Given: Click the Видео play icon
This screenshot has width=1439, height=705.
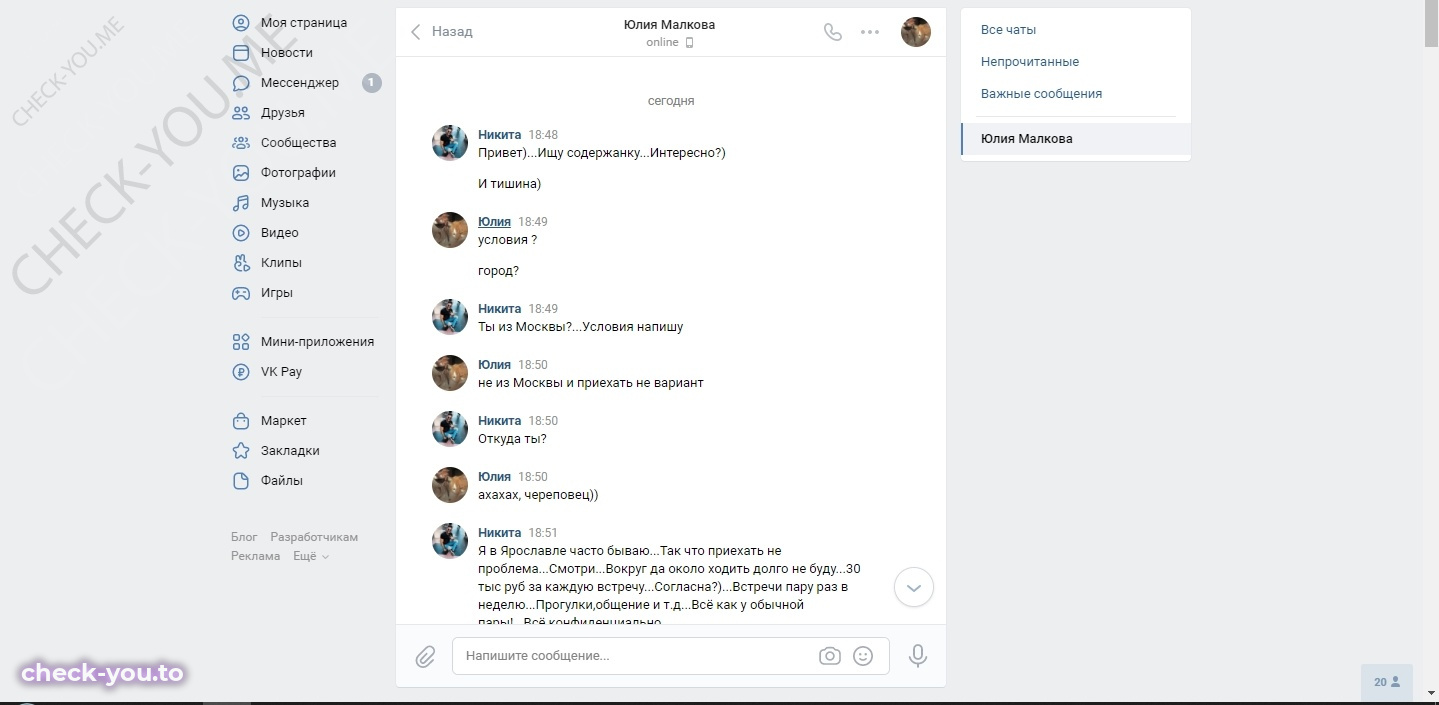Looking at the screenshot, I should pos(240,232).
